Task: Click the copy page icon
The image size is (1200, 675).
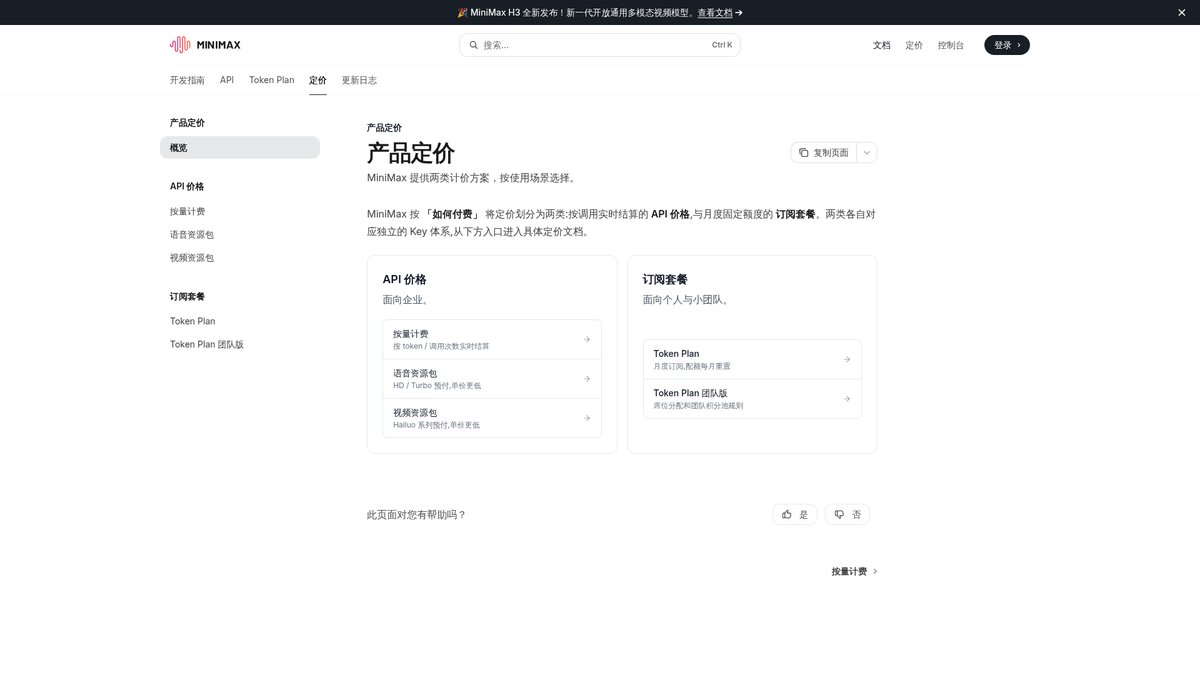Action: 804,153
